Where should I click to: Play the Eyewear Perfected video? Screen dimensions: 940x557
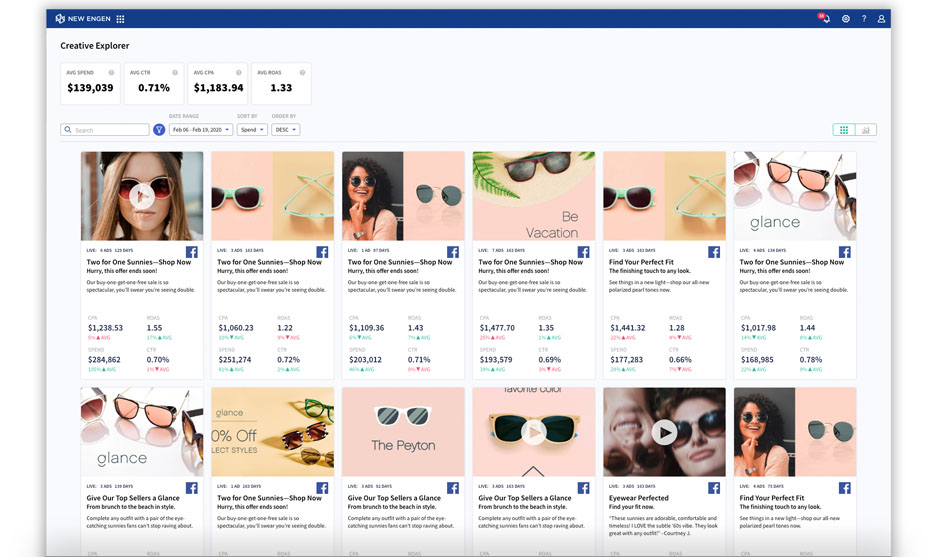click(x=664, y=432)
